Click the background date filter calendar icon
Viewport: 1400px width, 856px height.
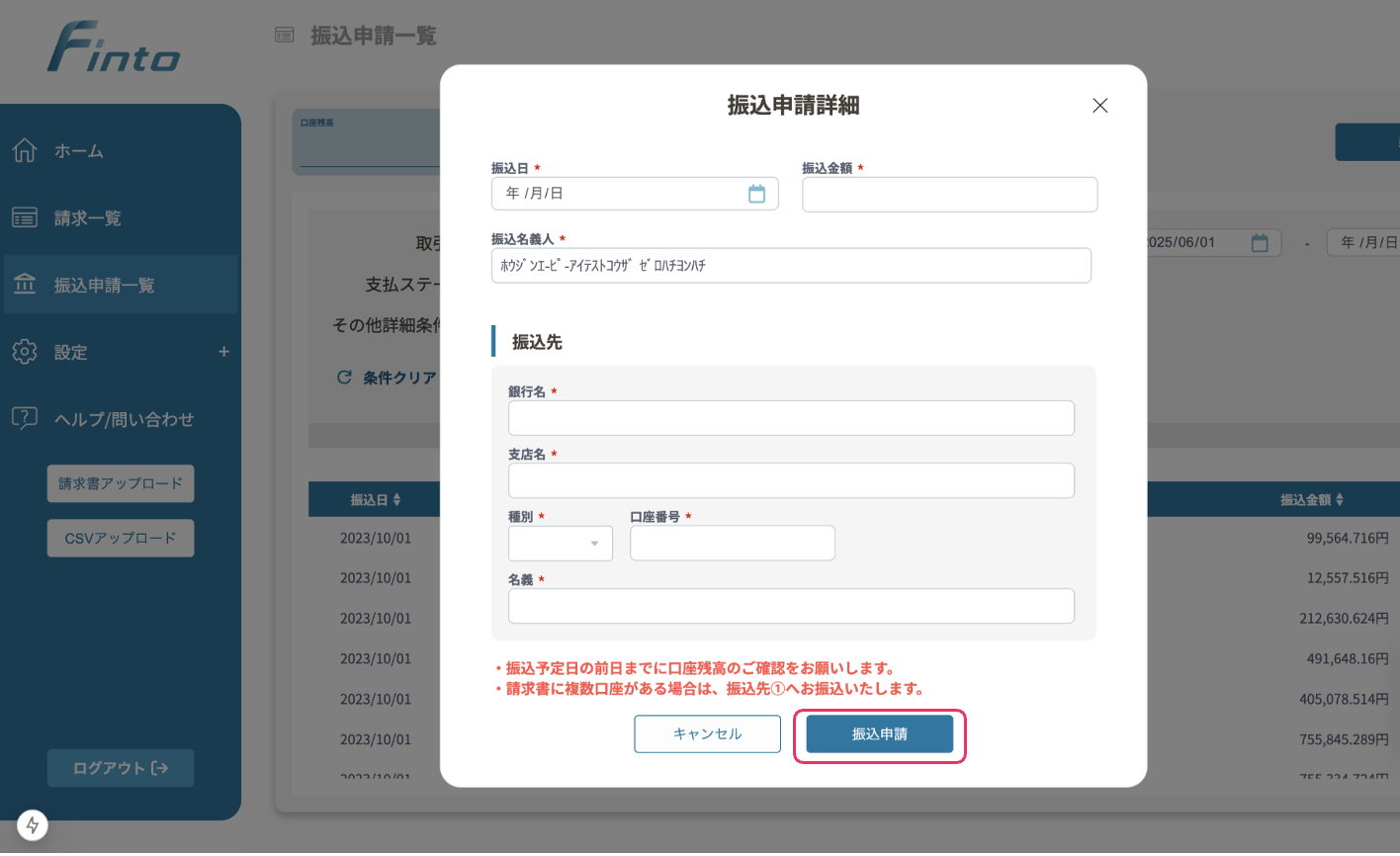[1260, 243]
